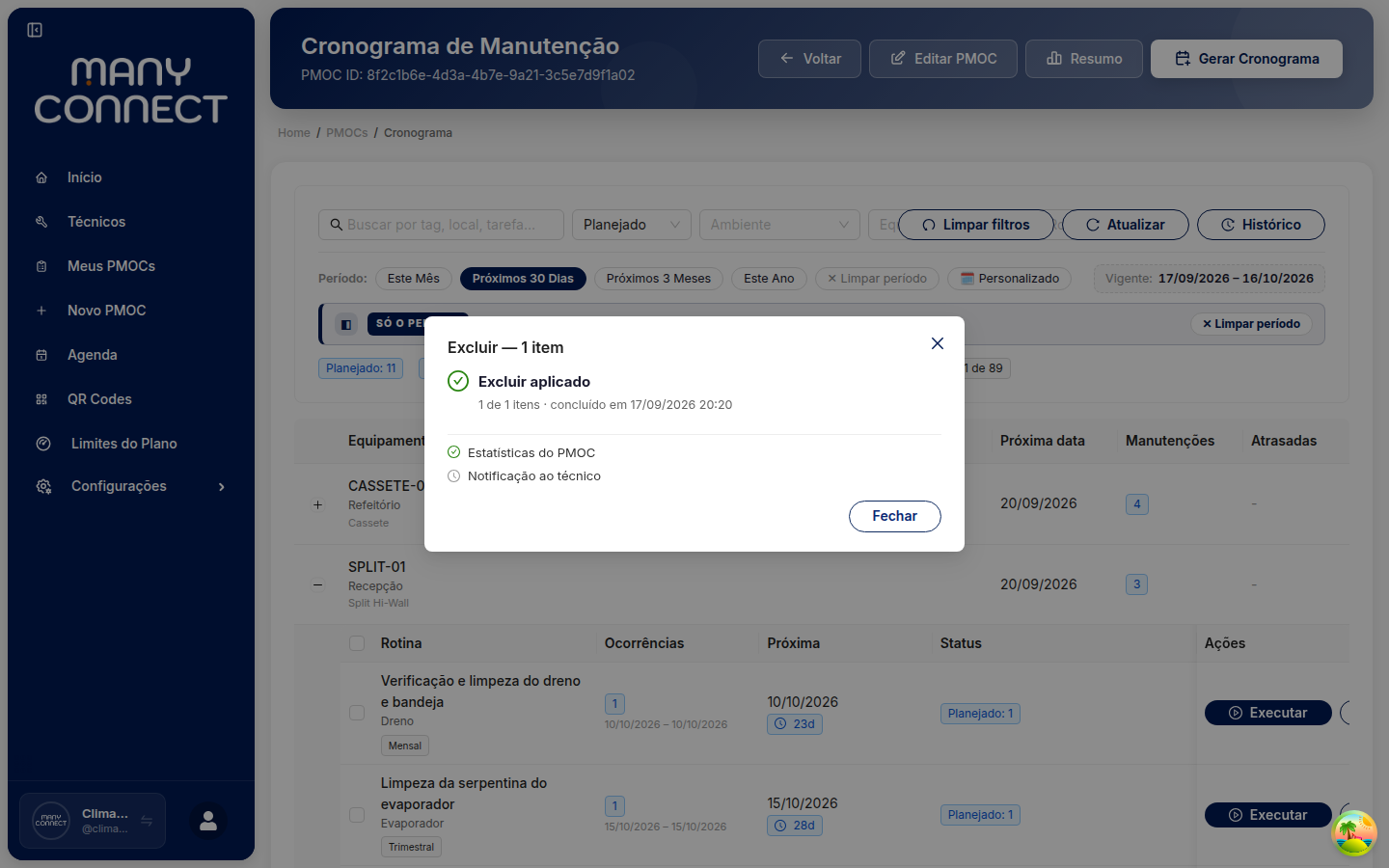This screenshot has width=1389, height=868.
Task: Open the beach island chat widget icon
Action: click(1354, 833)
